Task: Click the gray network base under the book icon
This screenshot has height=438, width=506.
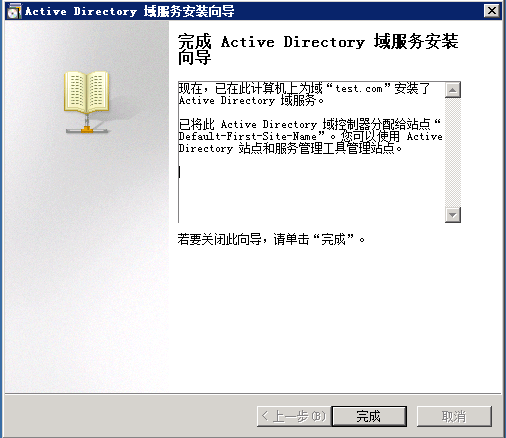Action: point(87,130)
